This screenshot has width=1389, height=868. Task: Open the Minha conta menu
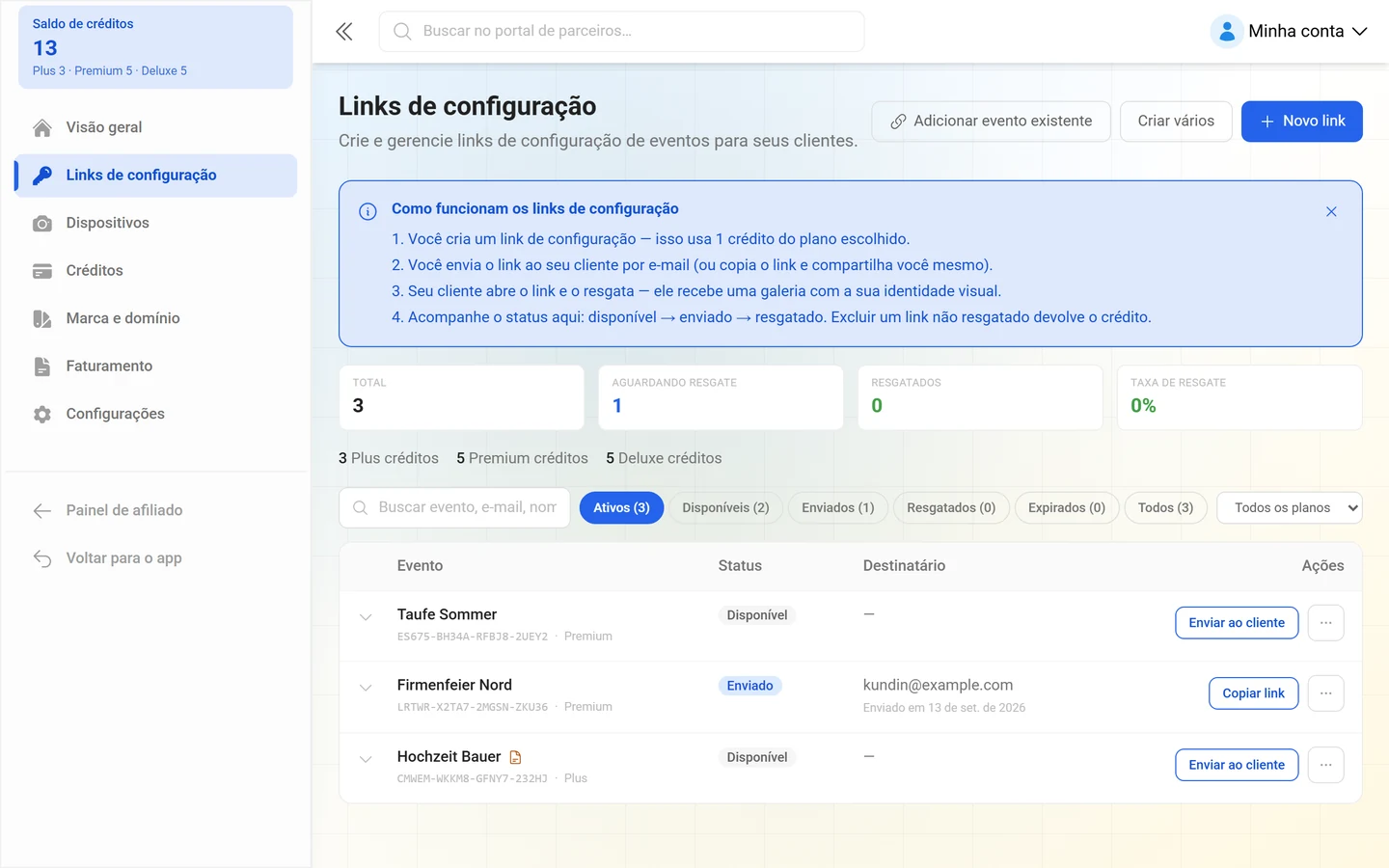pyautogui.click(x=1290, y=32)
